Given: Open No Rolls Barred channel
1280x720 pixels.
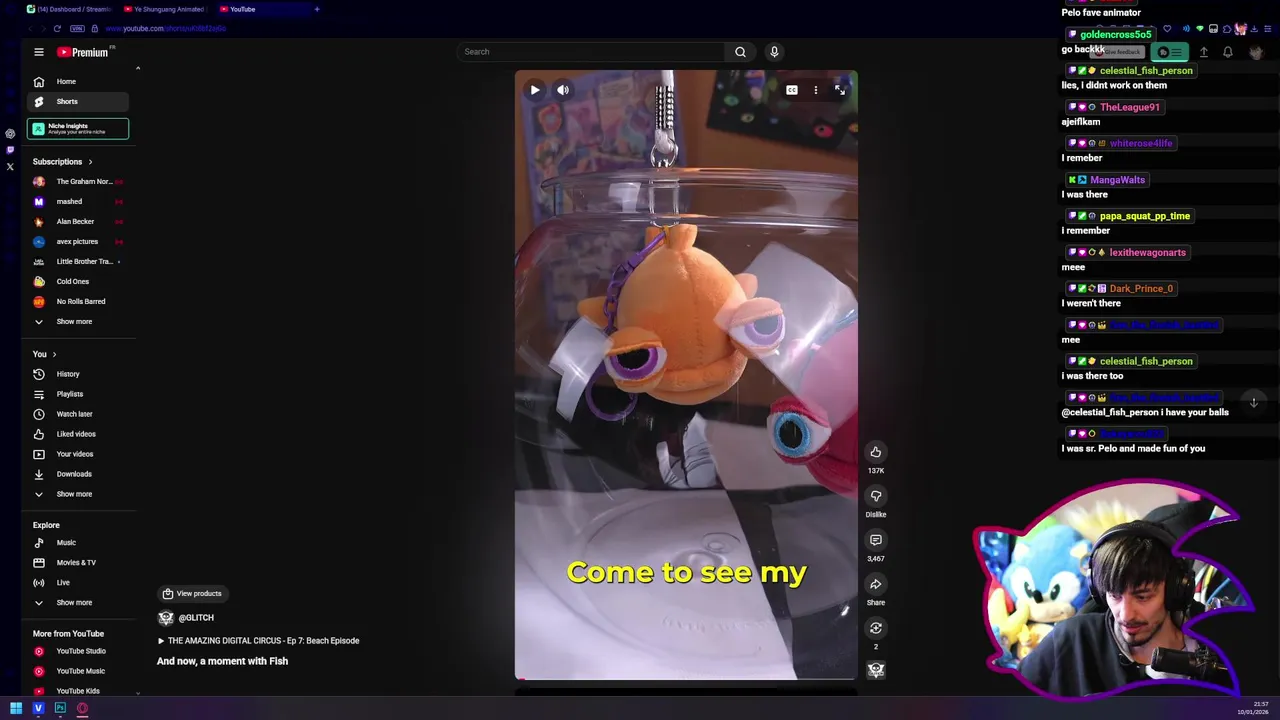Looking at the screenshot, I should 78,301.
